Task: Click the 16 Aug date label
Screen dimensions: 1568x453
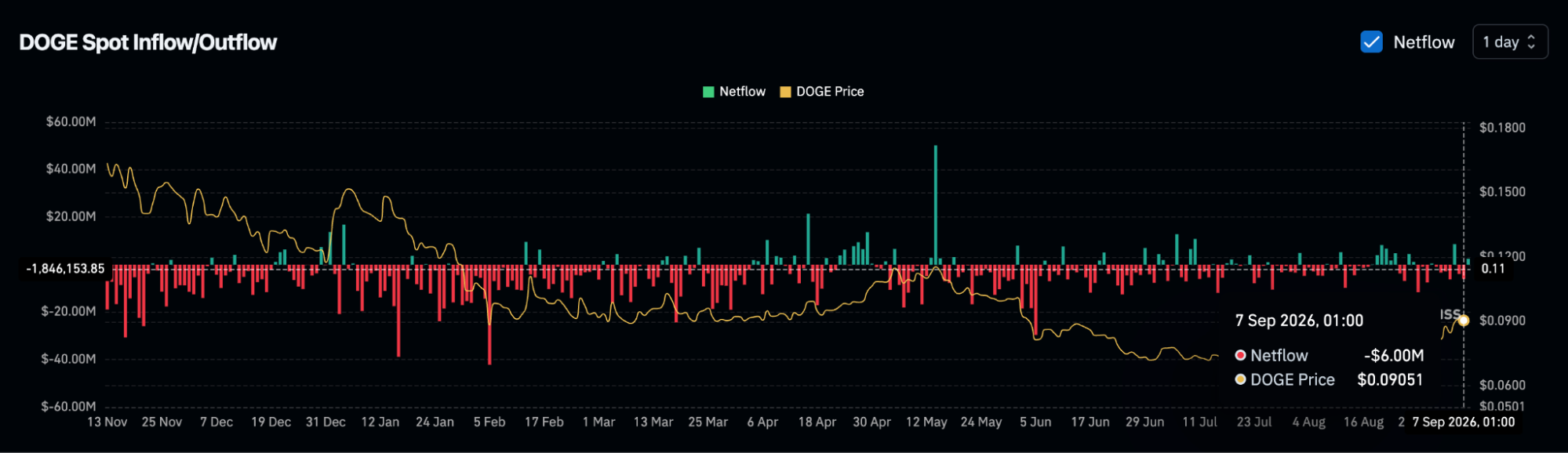Action: 1363,422
